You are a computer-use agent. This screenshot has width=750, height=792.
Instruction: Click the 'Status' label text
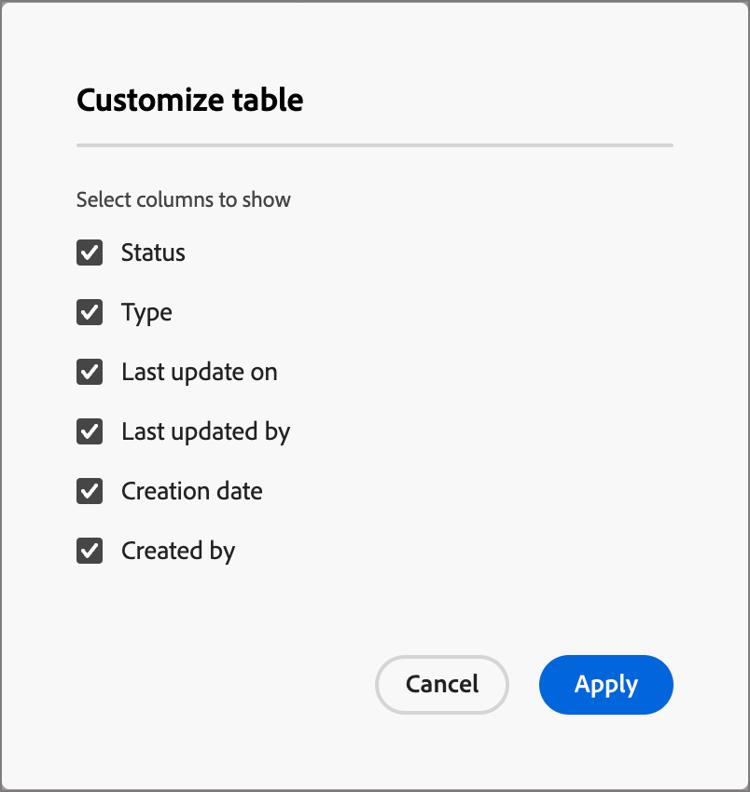click(x=153, y=253)
